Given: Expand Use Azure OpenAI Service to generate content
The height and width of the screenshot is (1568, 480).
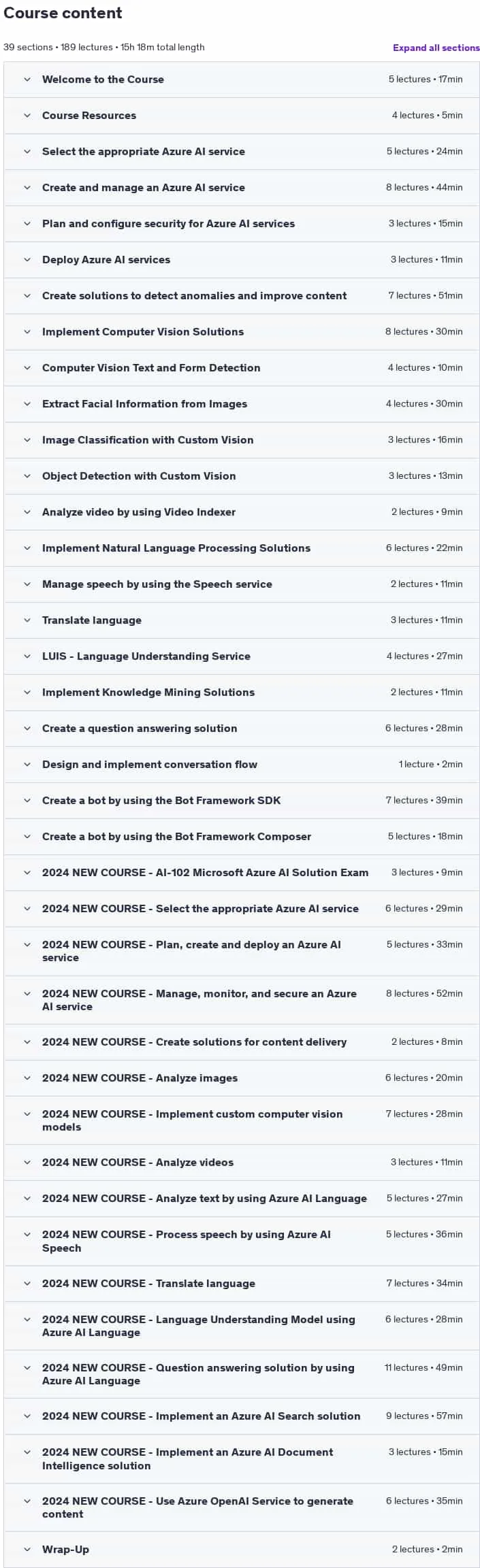Looking at the screenshot, I should pyautogui.click(x=242, y=1507).
